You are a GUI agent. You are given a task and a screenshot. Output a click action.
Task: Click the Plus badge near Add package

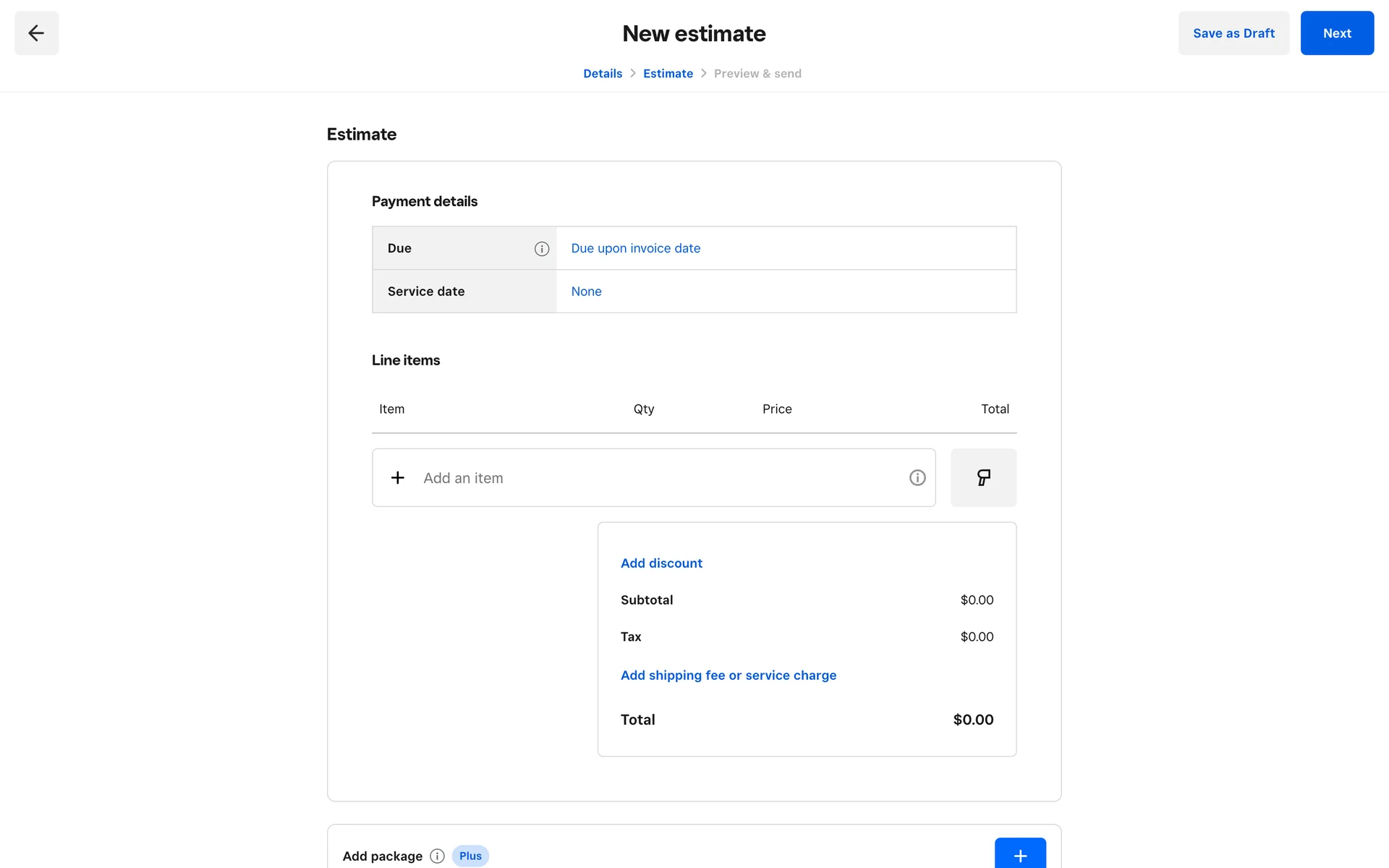coord(470,856)
